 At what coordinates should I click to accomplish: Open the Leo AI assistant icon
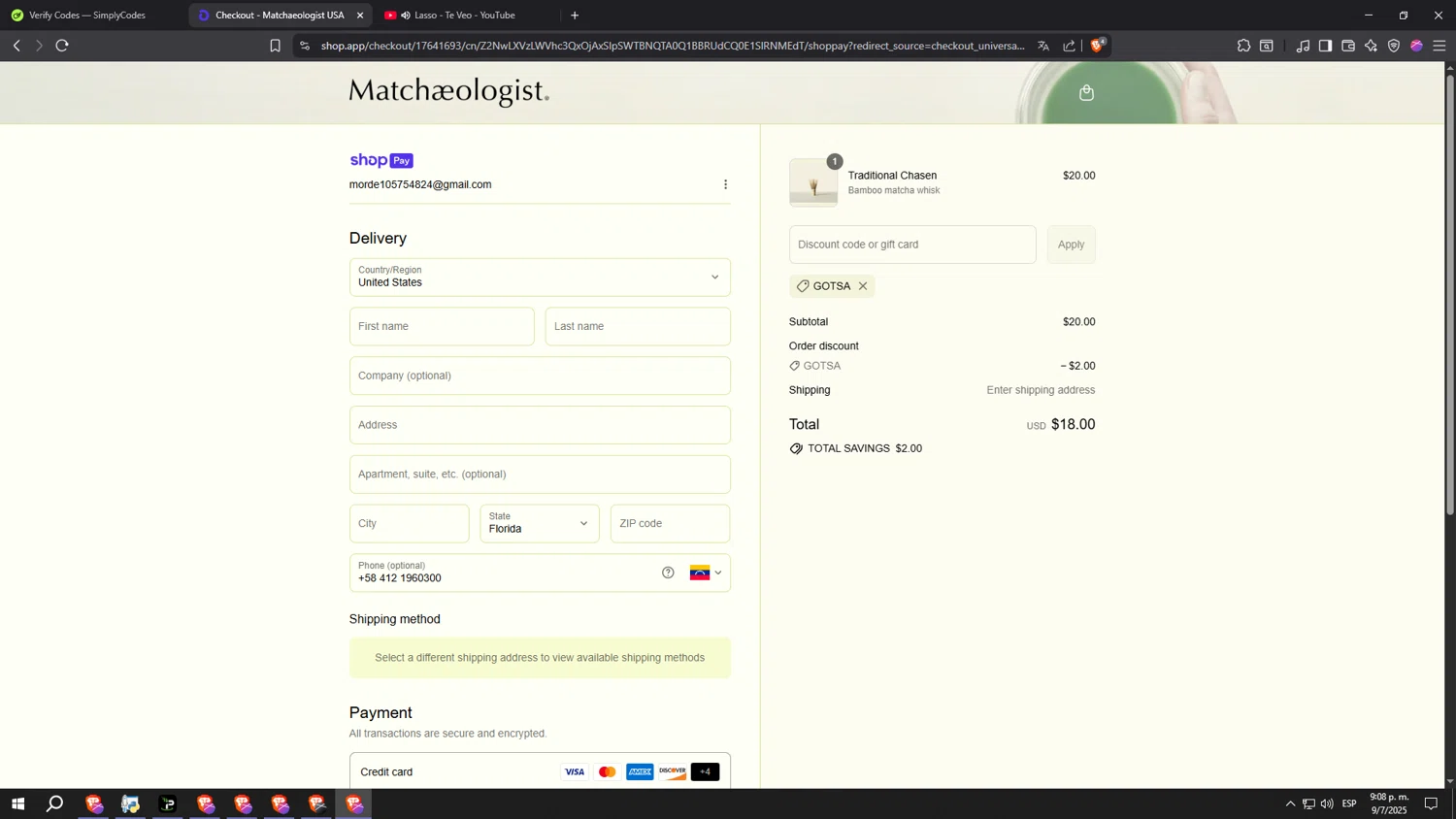point(1371,46)
